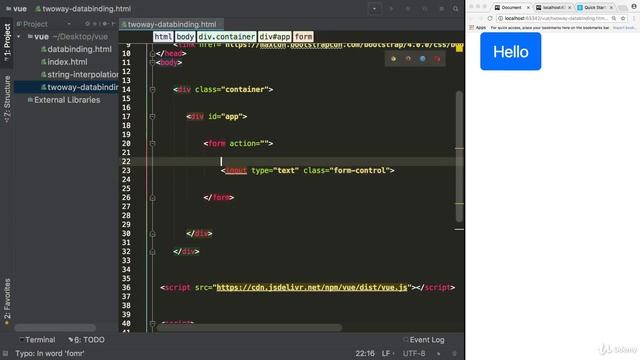Close the twoway-databinding.html editor tab
Image resolution: width=640 pixels, height=360 pixels.
tap(220, 24)
